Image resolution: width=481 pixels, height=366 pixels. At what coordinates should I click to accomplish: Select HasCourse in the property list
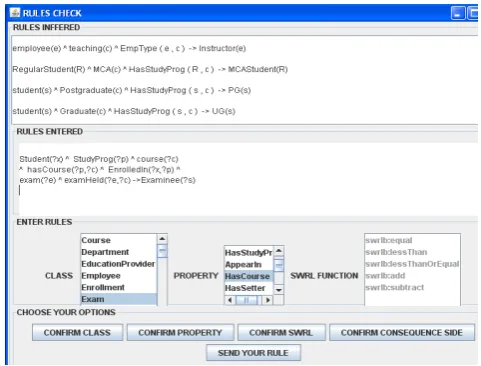tap(249, 276)
